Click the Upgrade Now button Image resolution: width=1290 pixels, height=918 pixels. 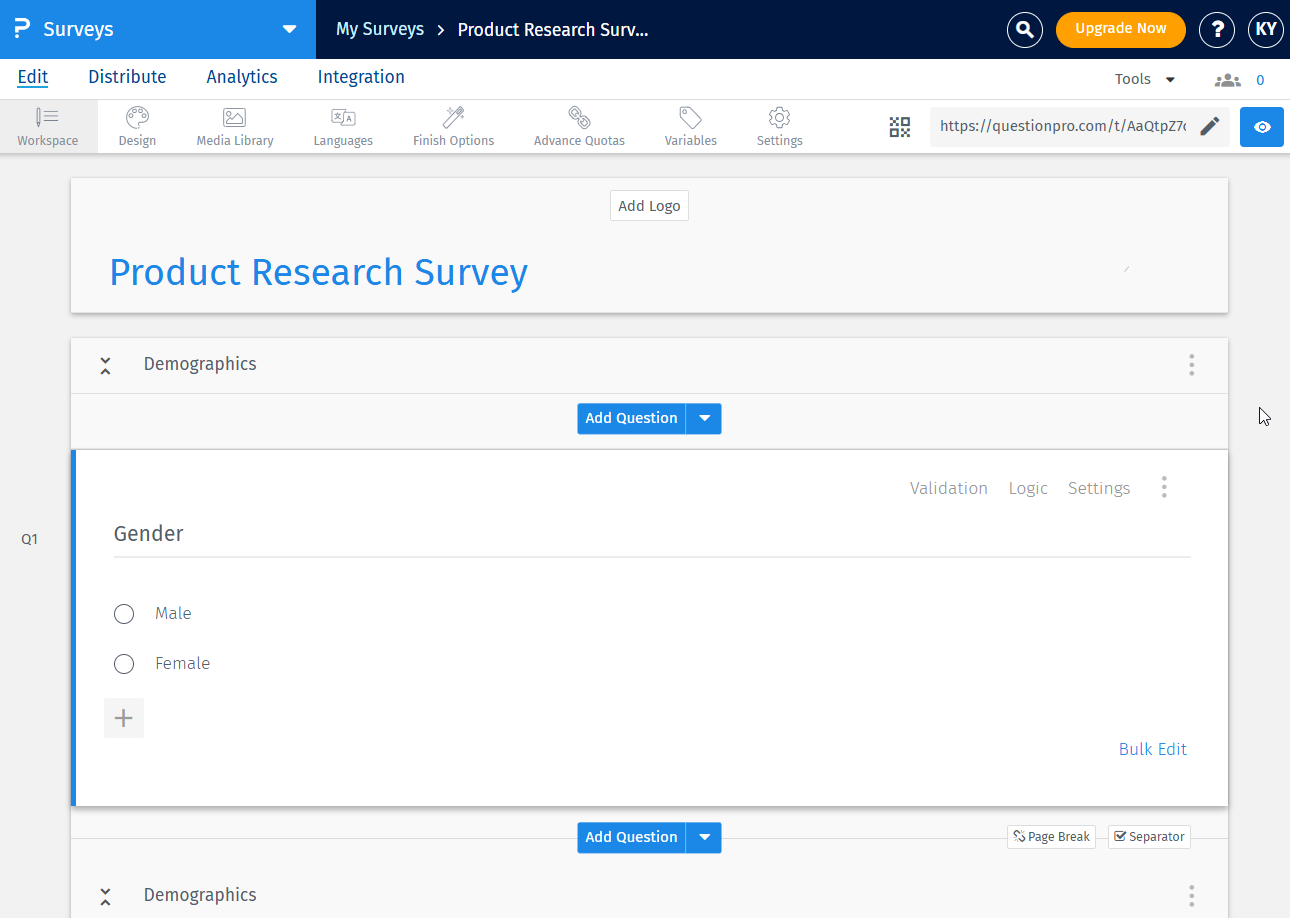[x=1120, y=29]
